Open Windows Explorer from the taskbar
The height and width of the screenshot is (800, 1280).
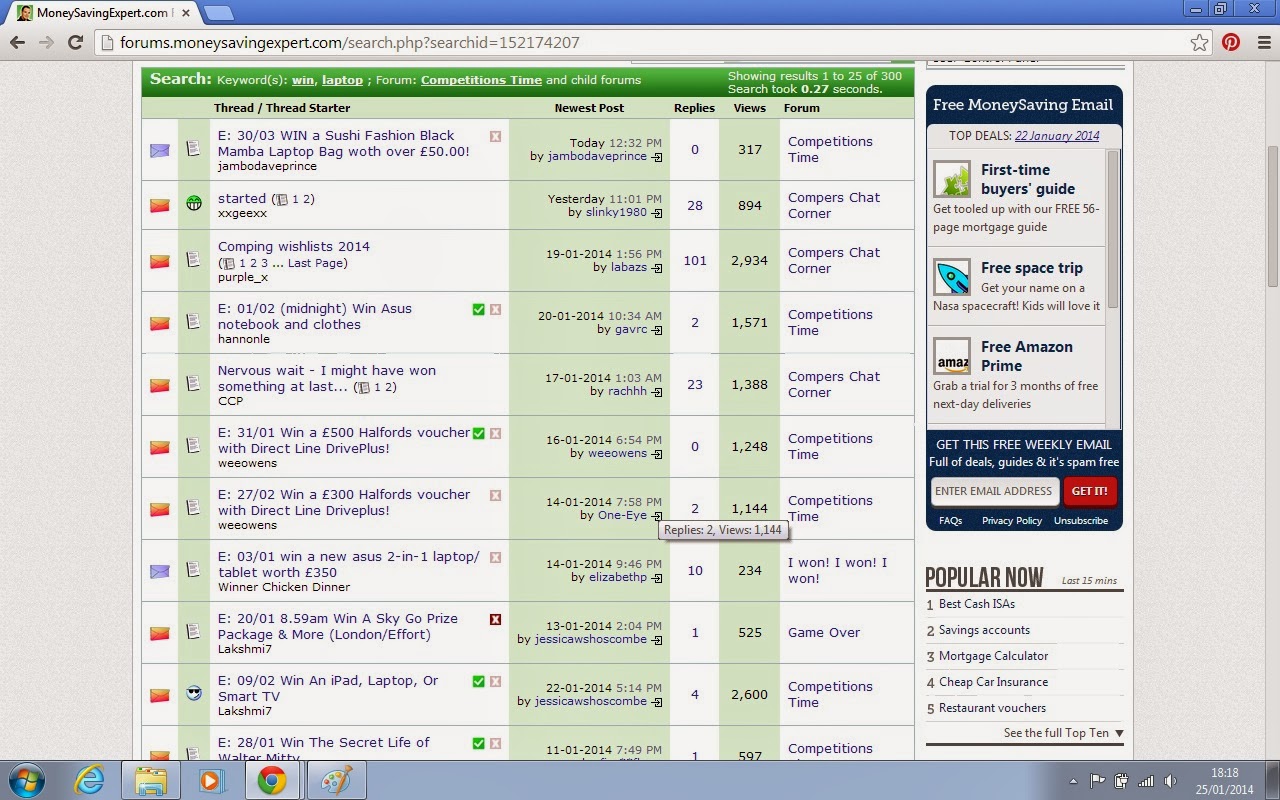[150, 780]
